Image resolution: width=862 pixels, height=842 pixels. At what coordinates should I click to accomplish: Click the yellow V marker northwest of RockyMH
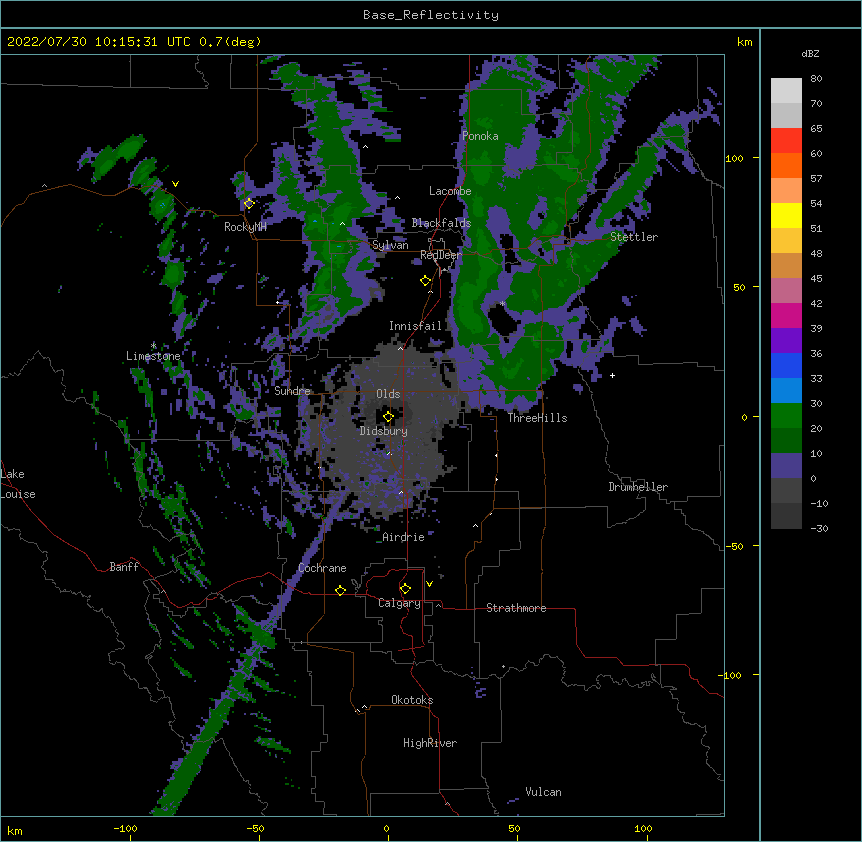[175, 184]
